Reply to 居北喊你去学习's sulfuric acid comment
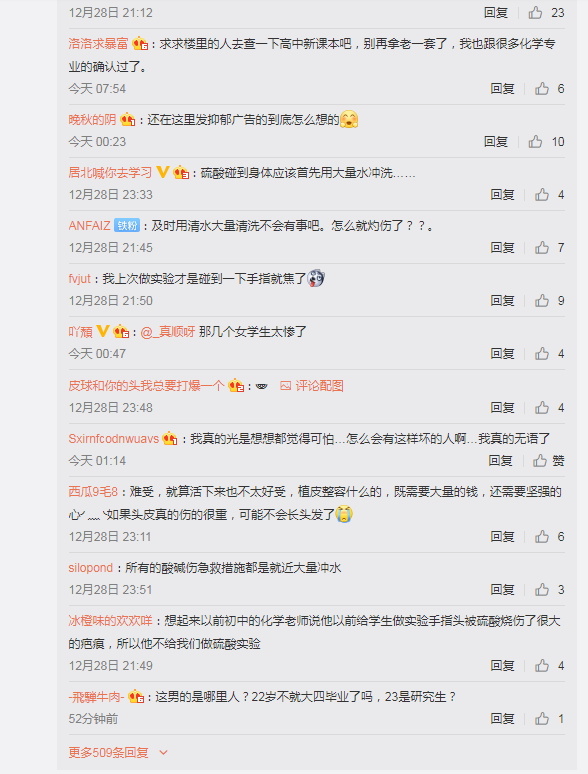The width and height of the screenshot is (588, 774). (x=503, y=194)
